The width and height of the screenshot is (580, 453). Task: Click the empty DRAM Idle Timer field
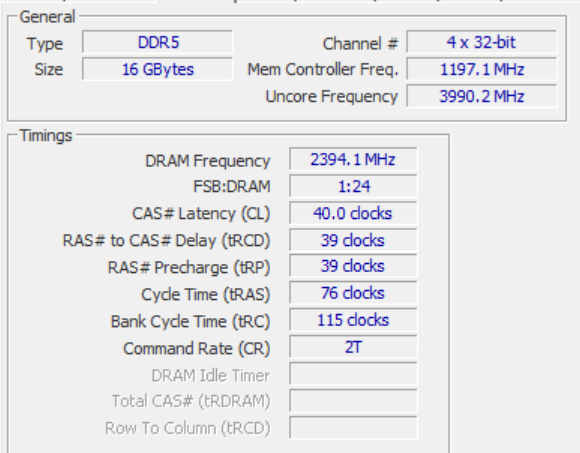pyautogui.click(x=353, y=374)
